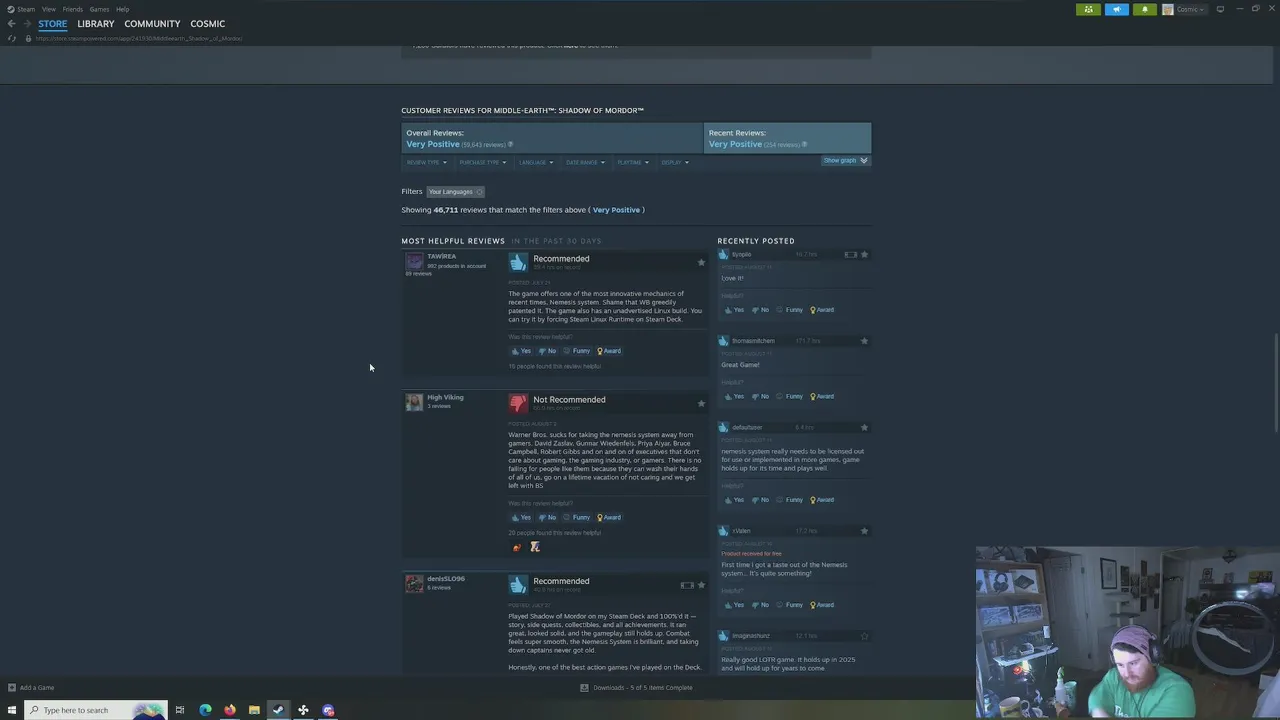Click help icon next to recent reviews count
Viewport: 1280px width, 720px height.
coord(804,145)
